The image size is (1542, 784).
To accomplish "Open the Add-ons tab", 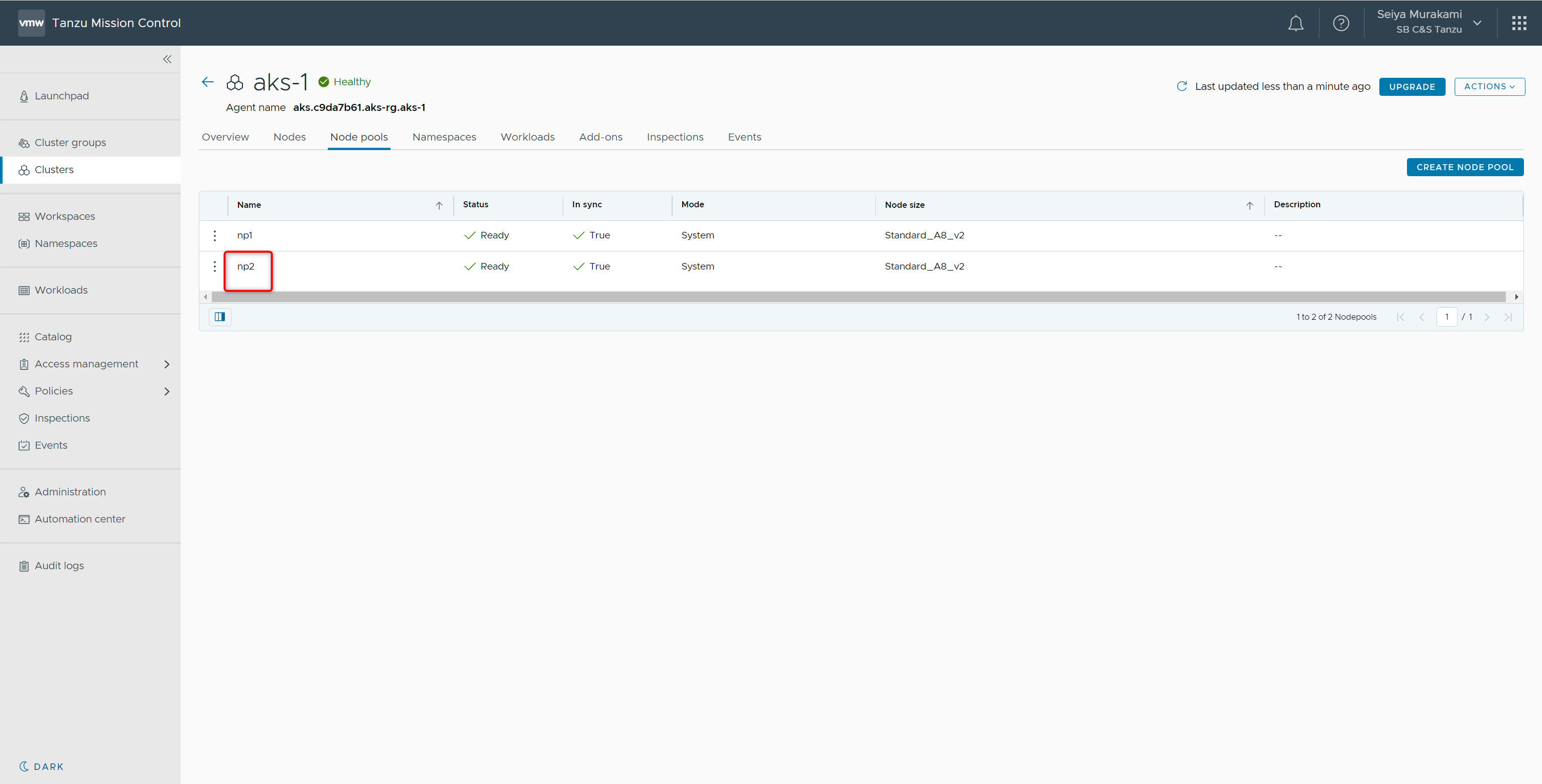I will (x=600, y=137).
